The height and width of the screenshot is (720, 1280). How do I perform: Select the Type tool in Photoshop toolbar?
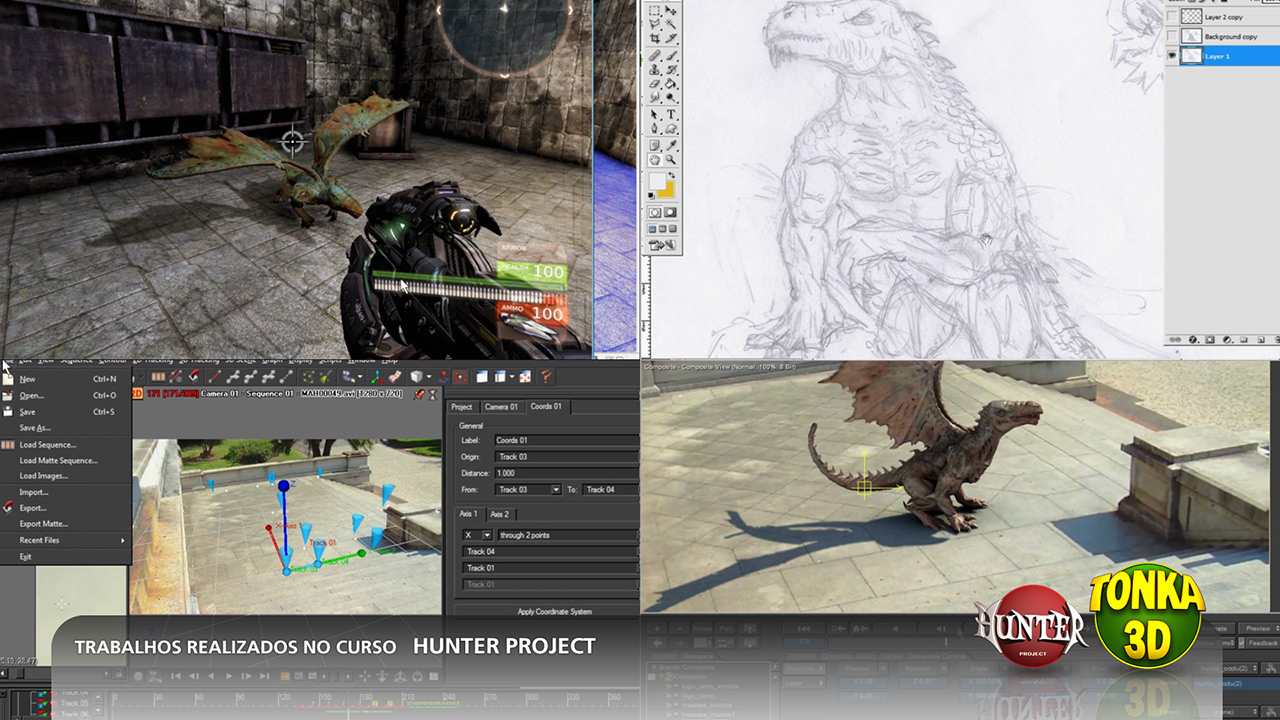[x=671, y=114]
